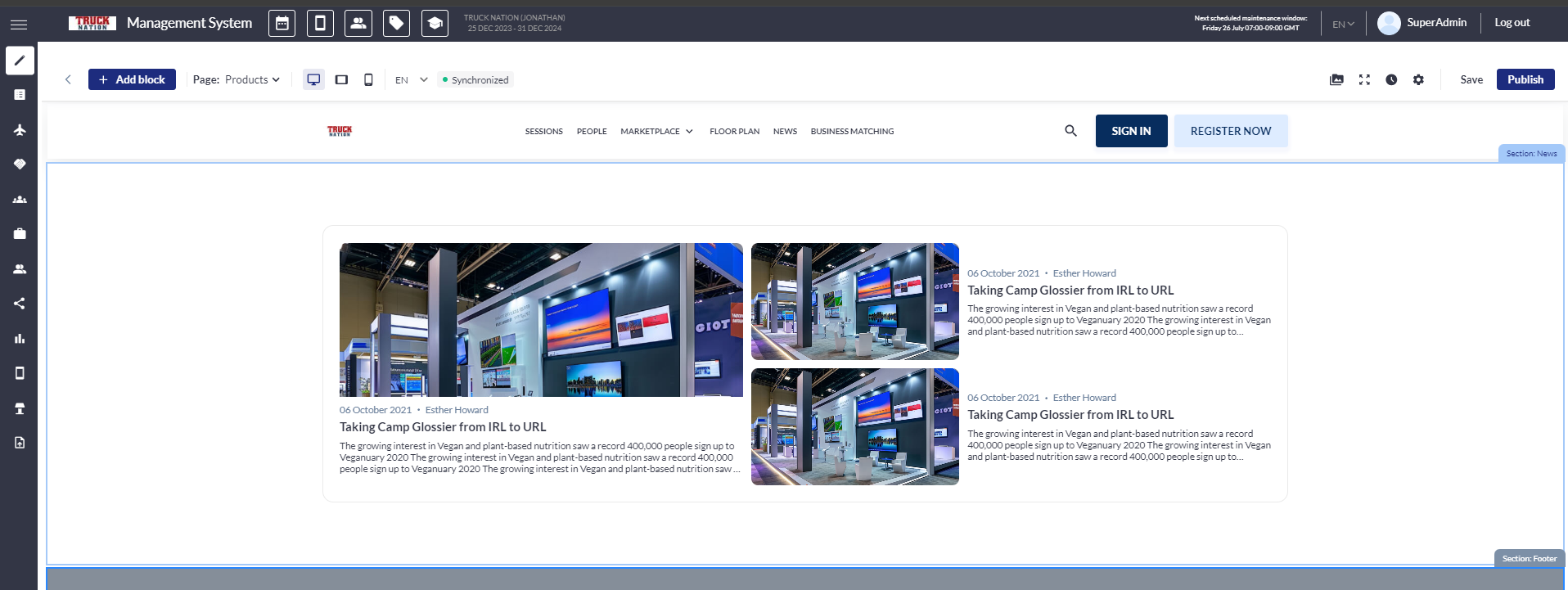The height and width of the screenshot is (590, 1568).
Task: Click the Log out link
Action: (x=1512, y=23)
